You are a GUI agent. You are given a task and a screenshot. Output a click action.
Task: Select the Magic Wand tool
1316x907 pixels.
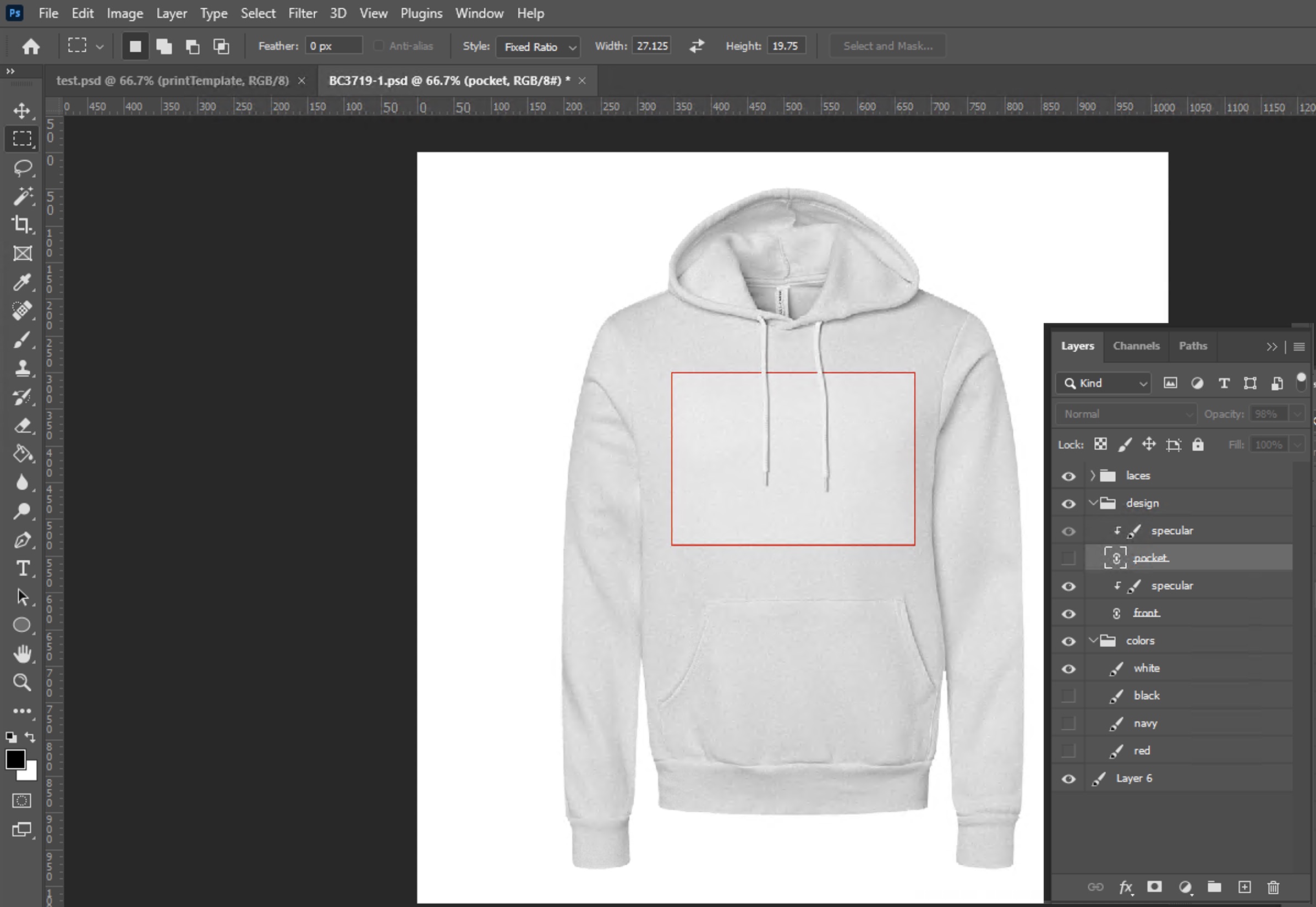pos(22,196)
